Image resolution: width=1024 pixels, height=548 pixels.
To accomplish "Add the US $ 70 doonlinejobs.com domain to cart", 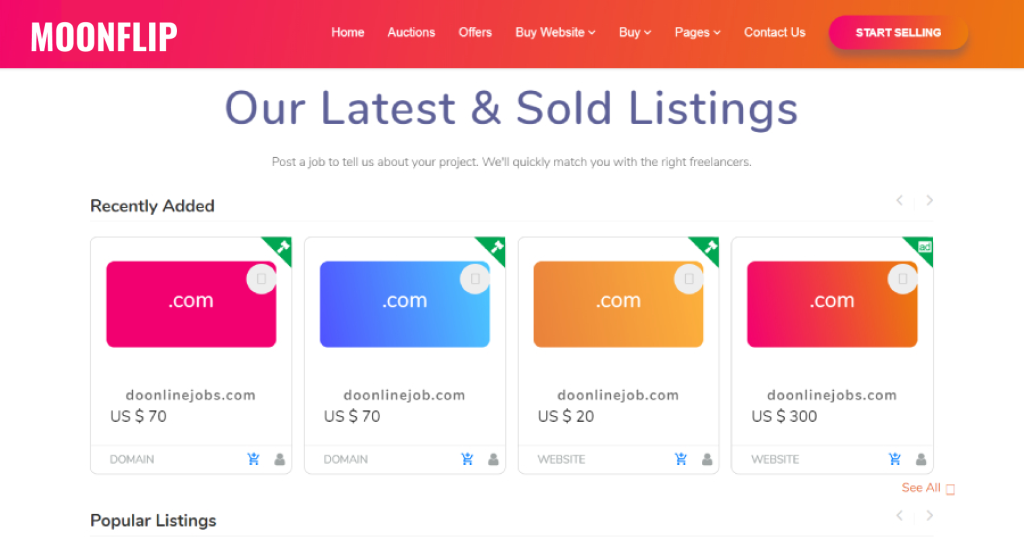I will coord(253,459).
